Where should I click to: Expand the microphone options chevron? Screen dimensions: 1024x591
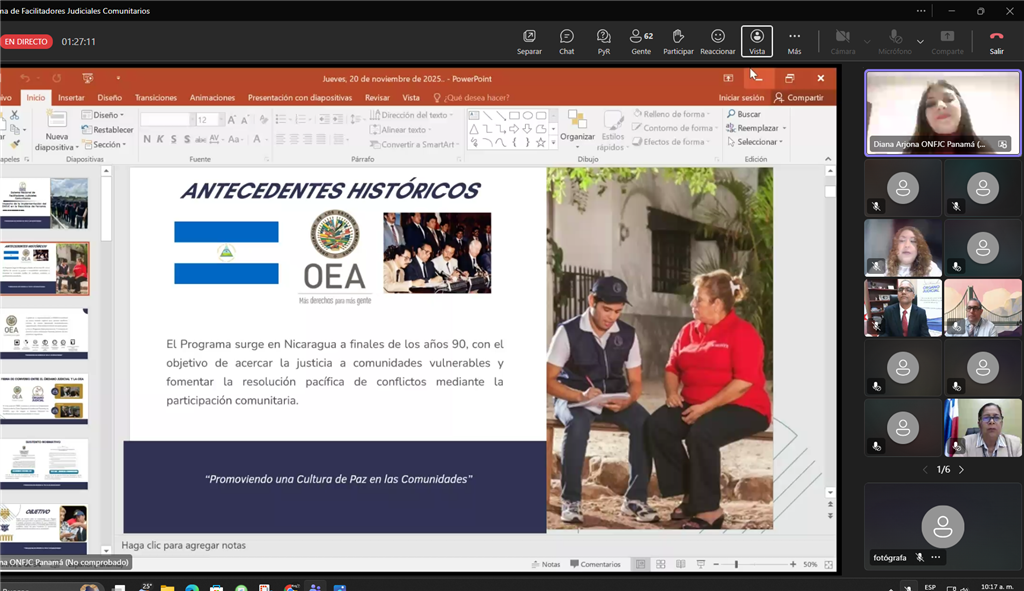(x=920, y=41)
